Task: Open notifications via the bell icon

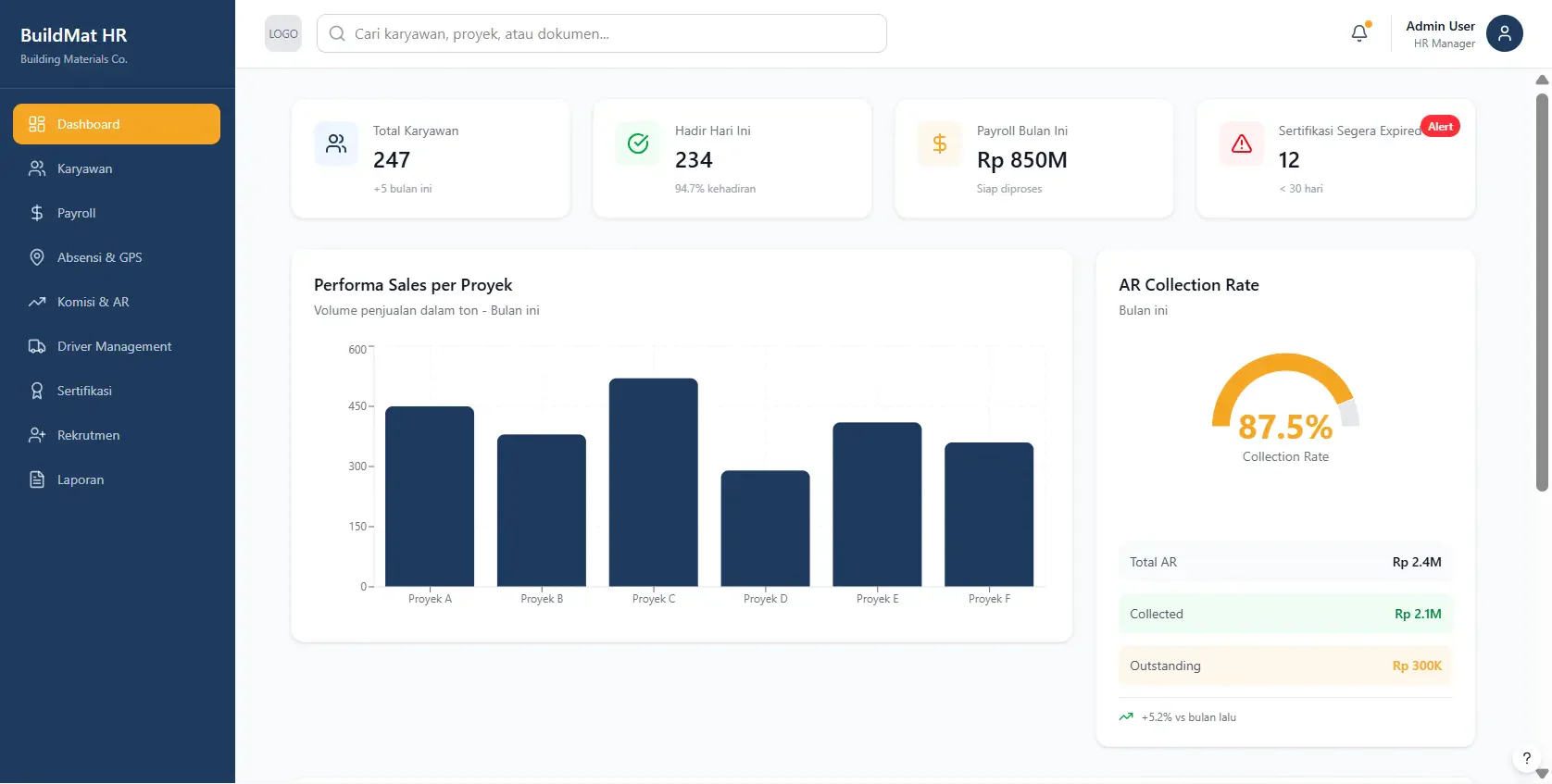Action: click(x=1359, y=33)
